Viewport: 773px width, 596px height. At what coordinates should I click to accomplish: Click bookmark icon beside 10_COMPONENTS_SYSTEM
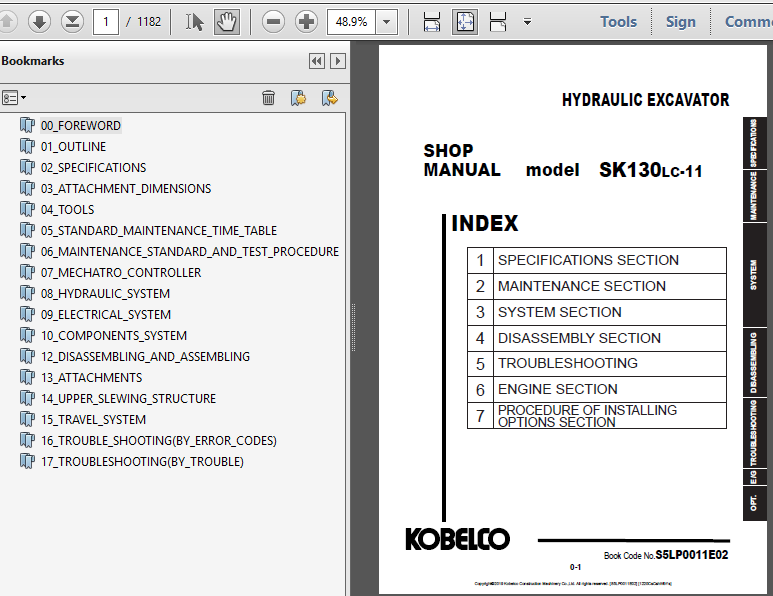(27, 335)
